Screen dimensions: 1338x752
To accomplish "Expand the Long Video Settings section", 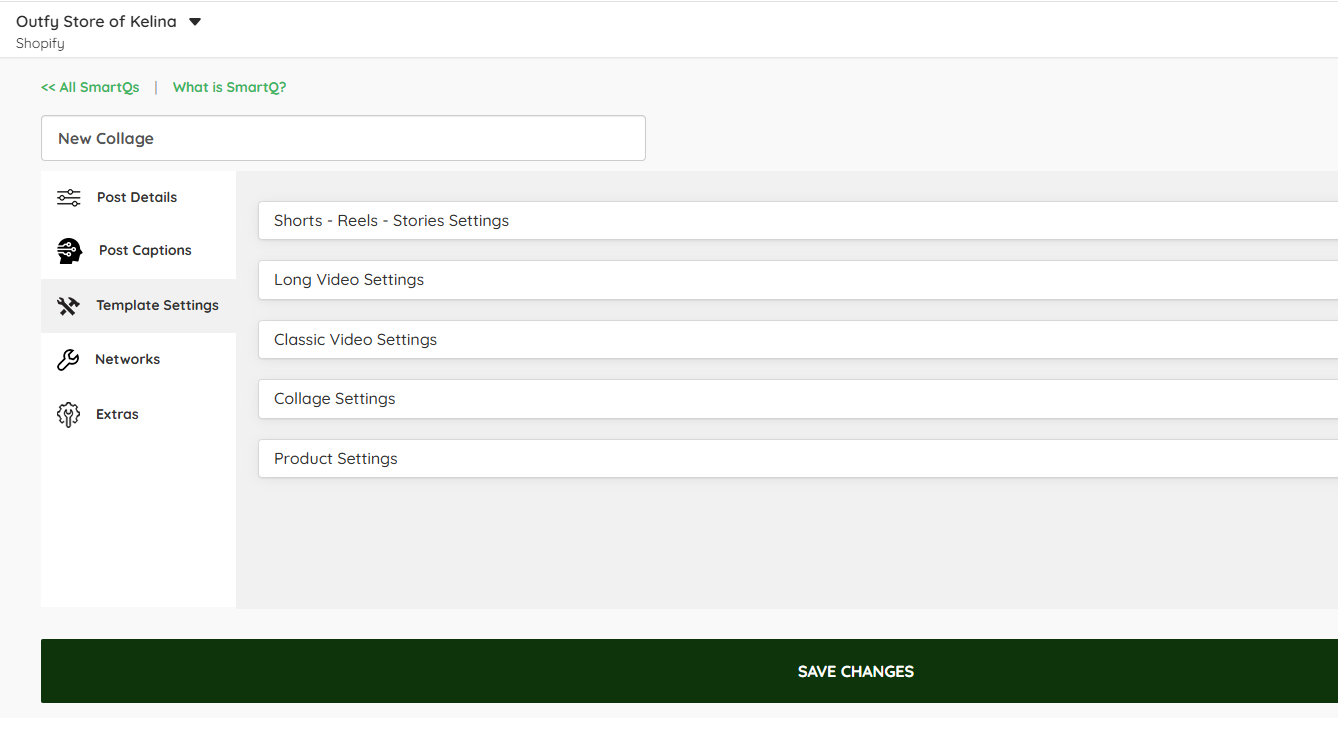I will [x=798, y=280].
